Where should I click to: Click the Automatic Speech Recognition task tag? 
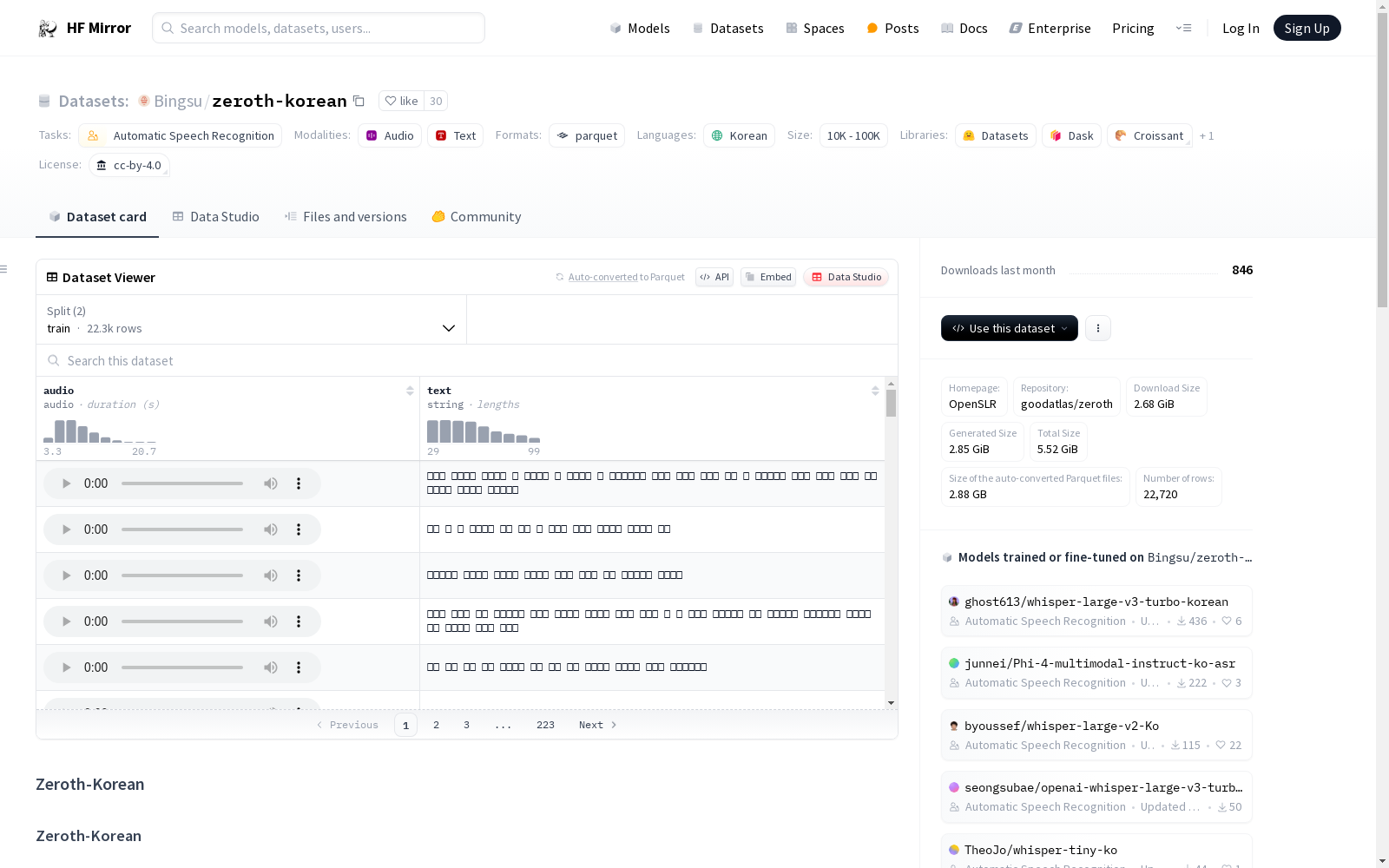click(181, 135)
